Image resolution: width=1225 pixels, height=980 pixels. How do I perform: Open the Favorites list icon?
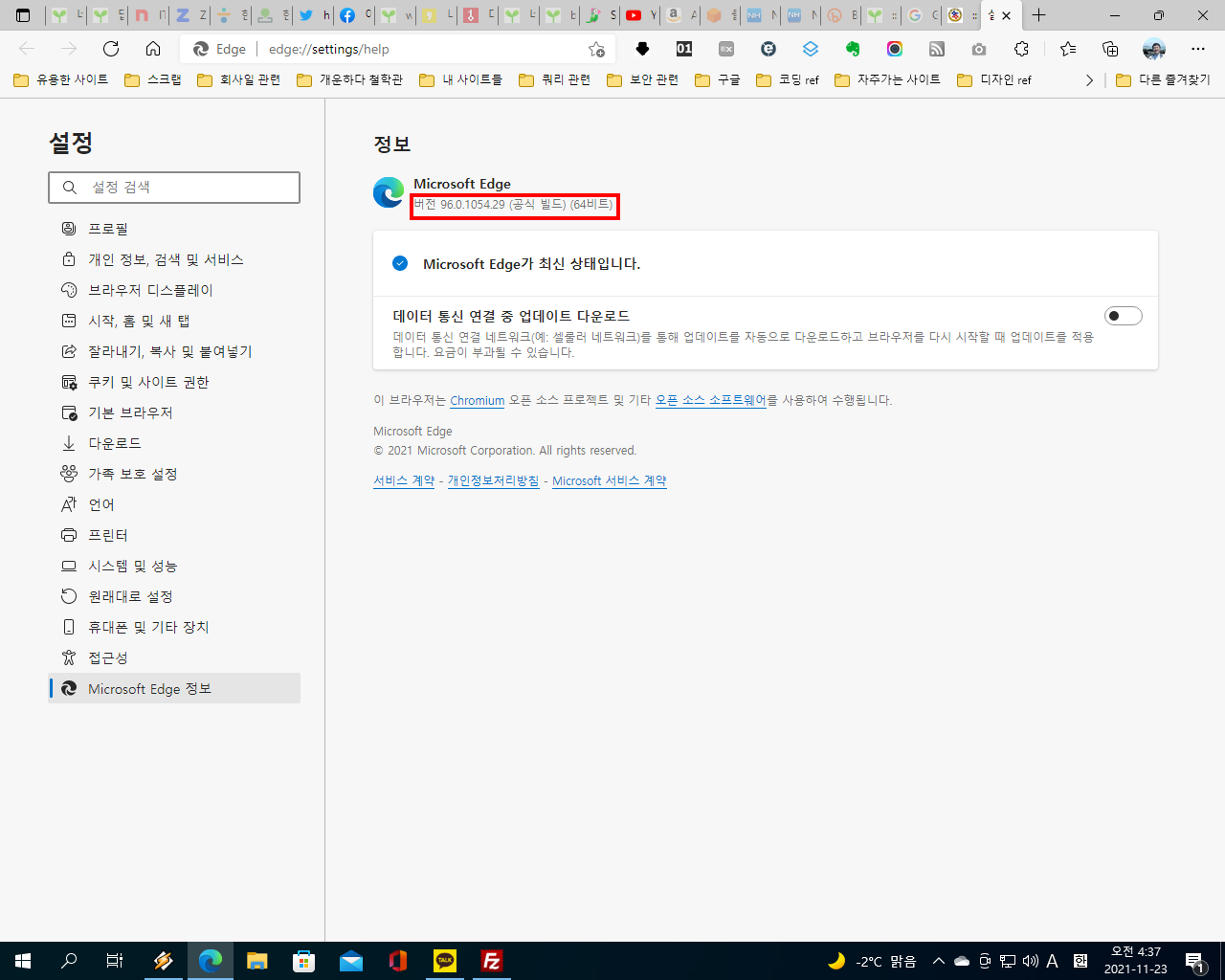1068,49
